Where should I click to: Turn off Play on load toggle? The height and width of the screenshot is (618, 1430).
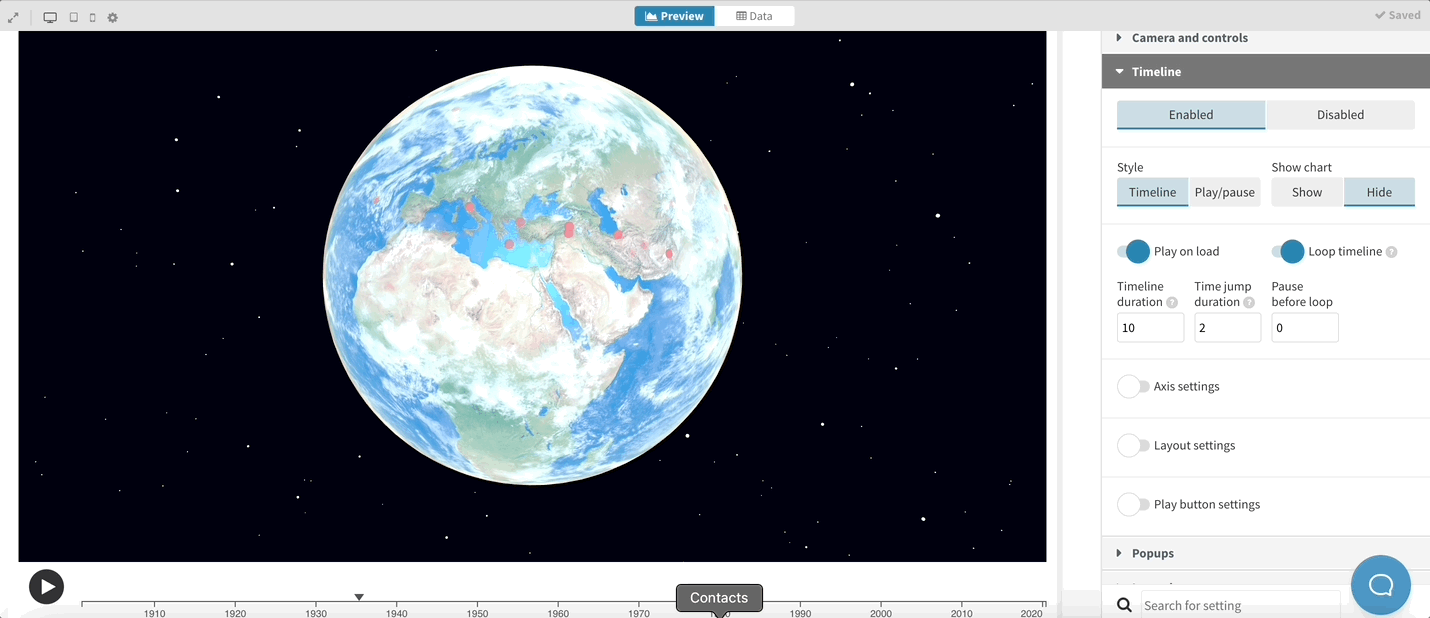click(x=1134, y=251)
